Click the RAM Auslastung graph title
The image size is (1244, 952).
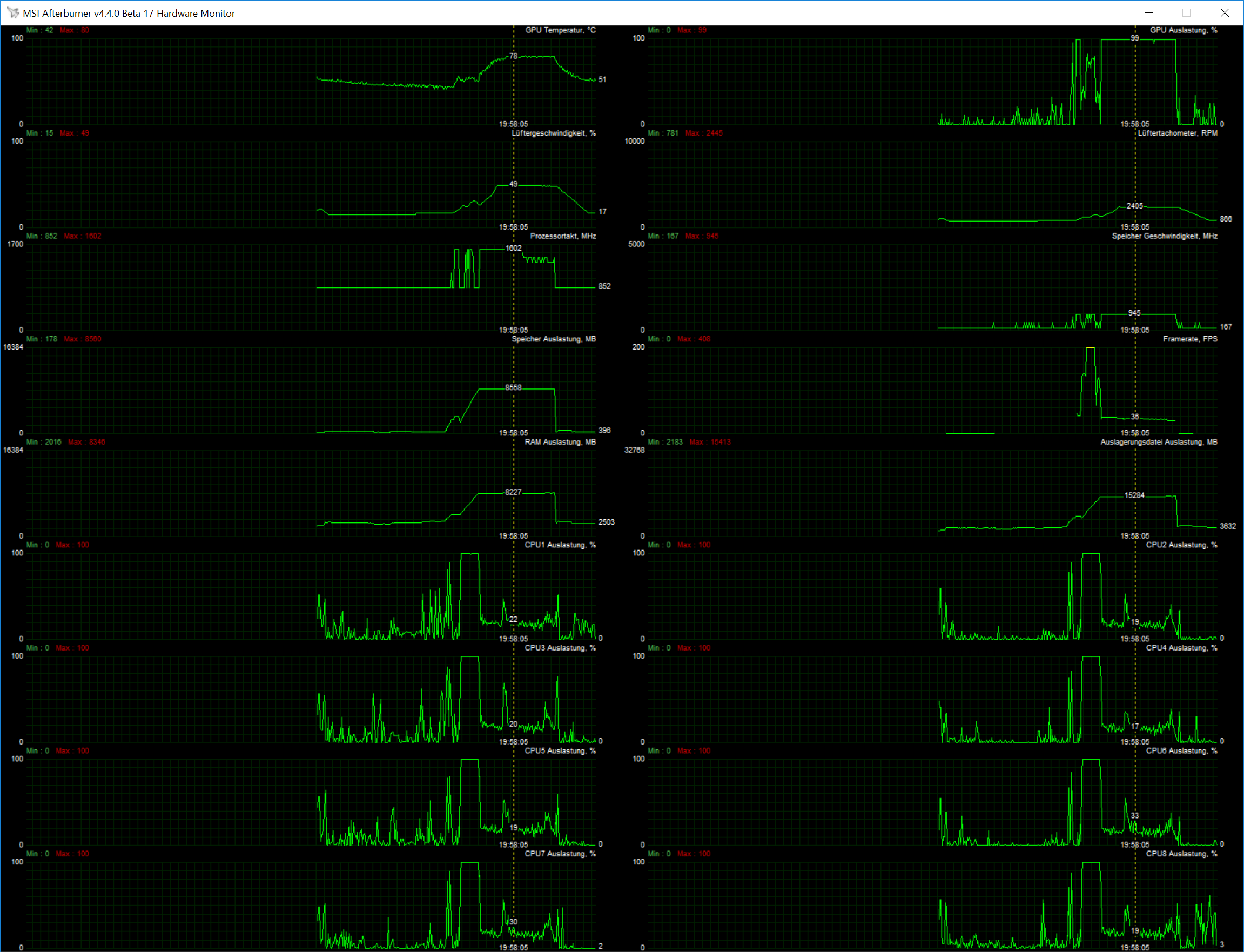[x=560, y=442]
